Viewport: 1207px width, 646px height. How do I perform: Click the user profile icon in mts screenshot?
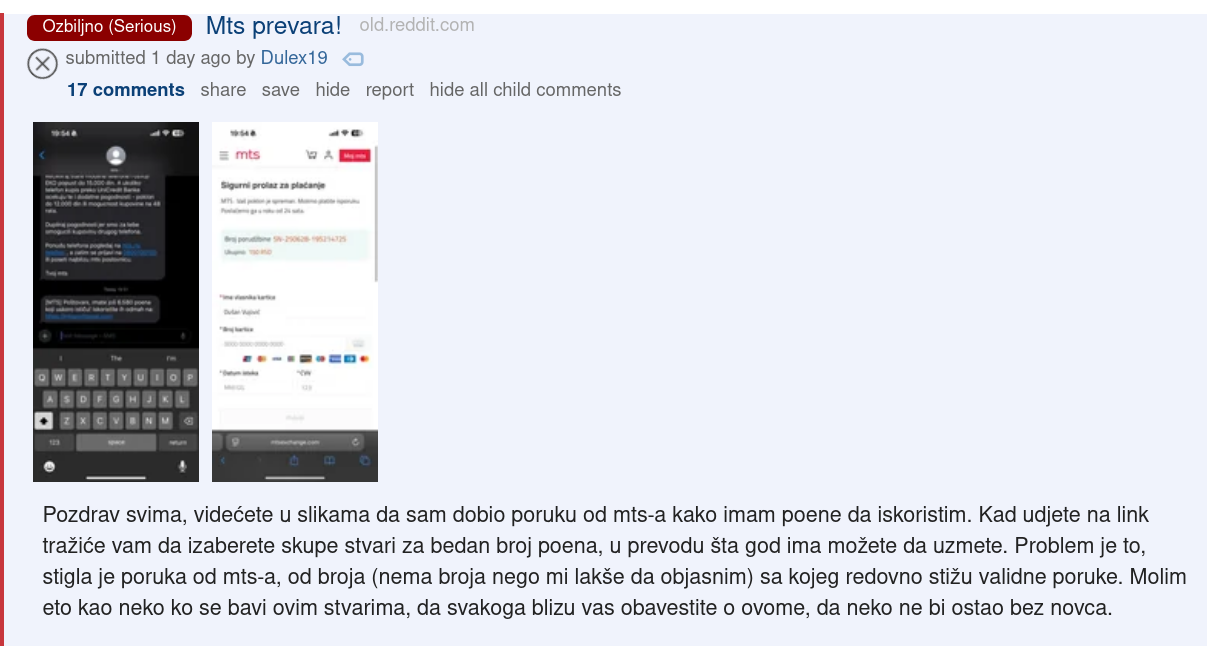pos(328,155)
